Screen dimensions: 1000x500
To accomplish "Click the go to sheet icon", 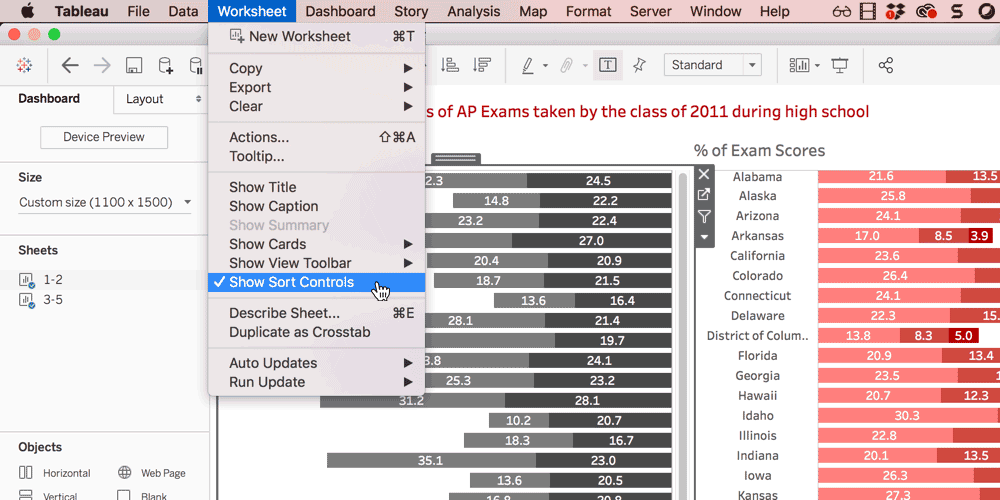I will pyautogui.click(x=704, y=195).
